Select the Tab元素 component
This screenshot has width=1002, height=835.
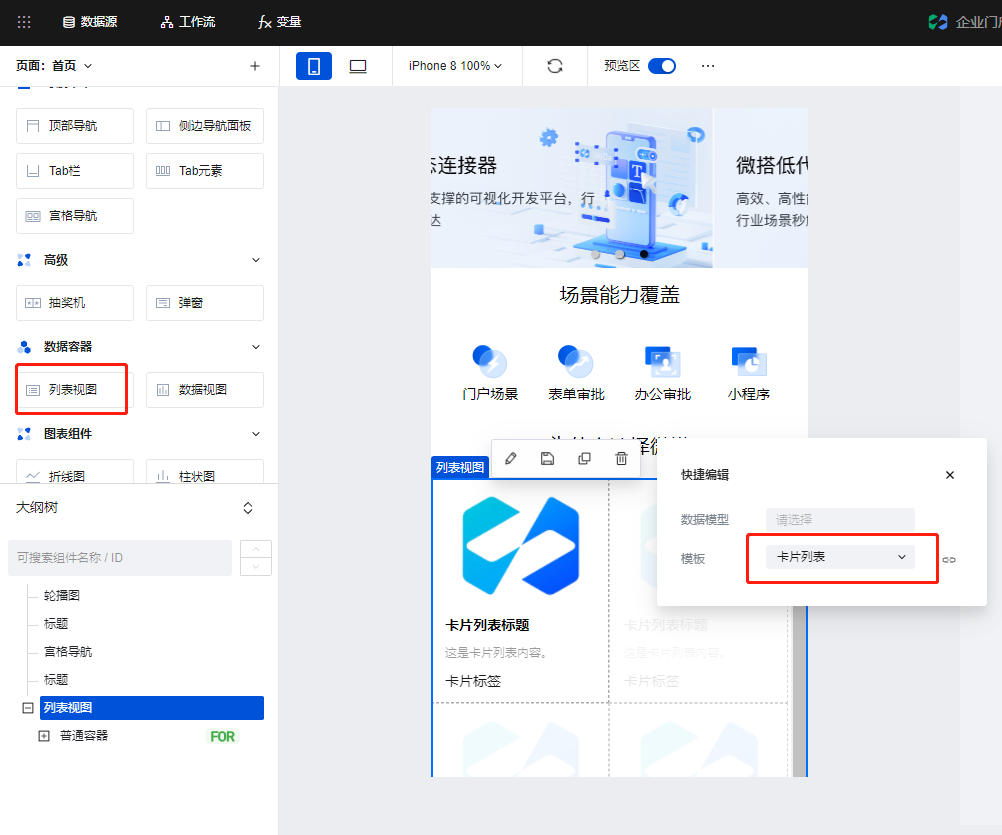pos(205,171)
